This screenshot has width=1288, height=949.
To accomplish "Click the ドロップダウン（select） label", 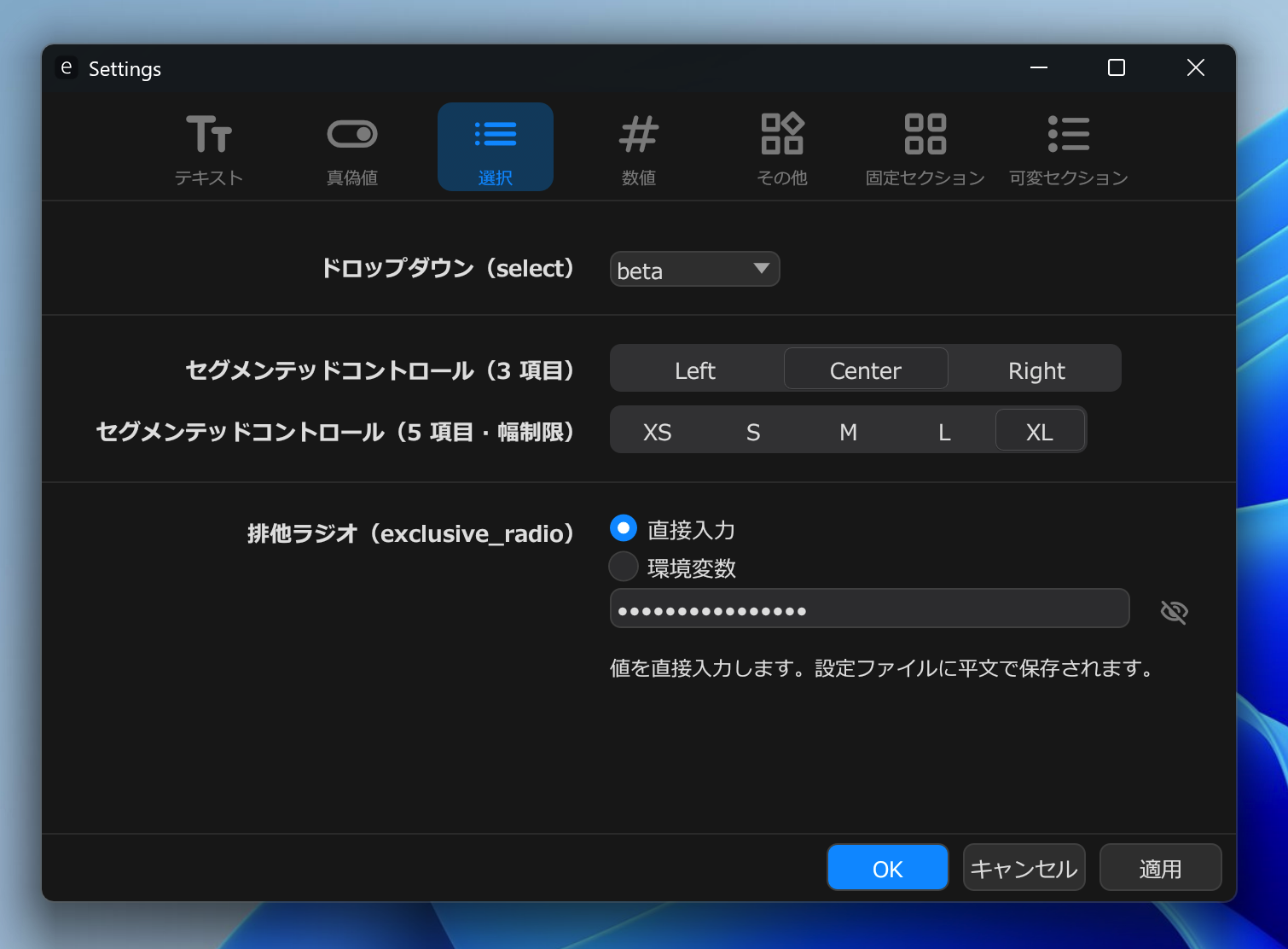I will pos(447,268).
